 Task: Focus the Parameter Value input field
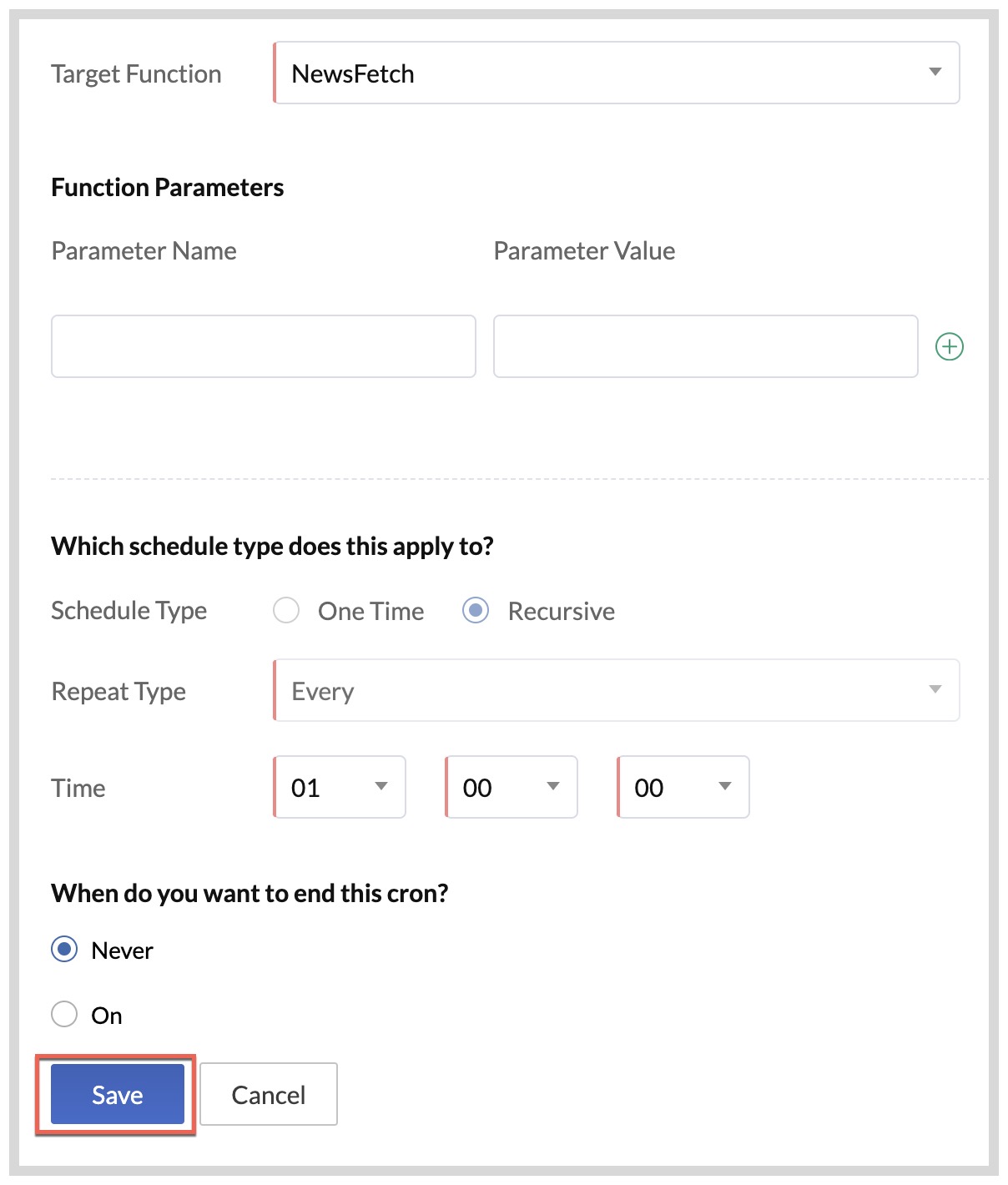pyautogui.click(x=705, y=346)
